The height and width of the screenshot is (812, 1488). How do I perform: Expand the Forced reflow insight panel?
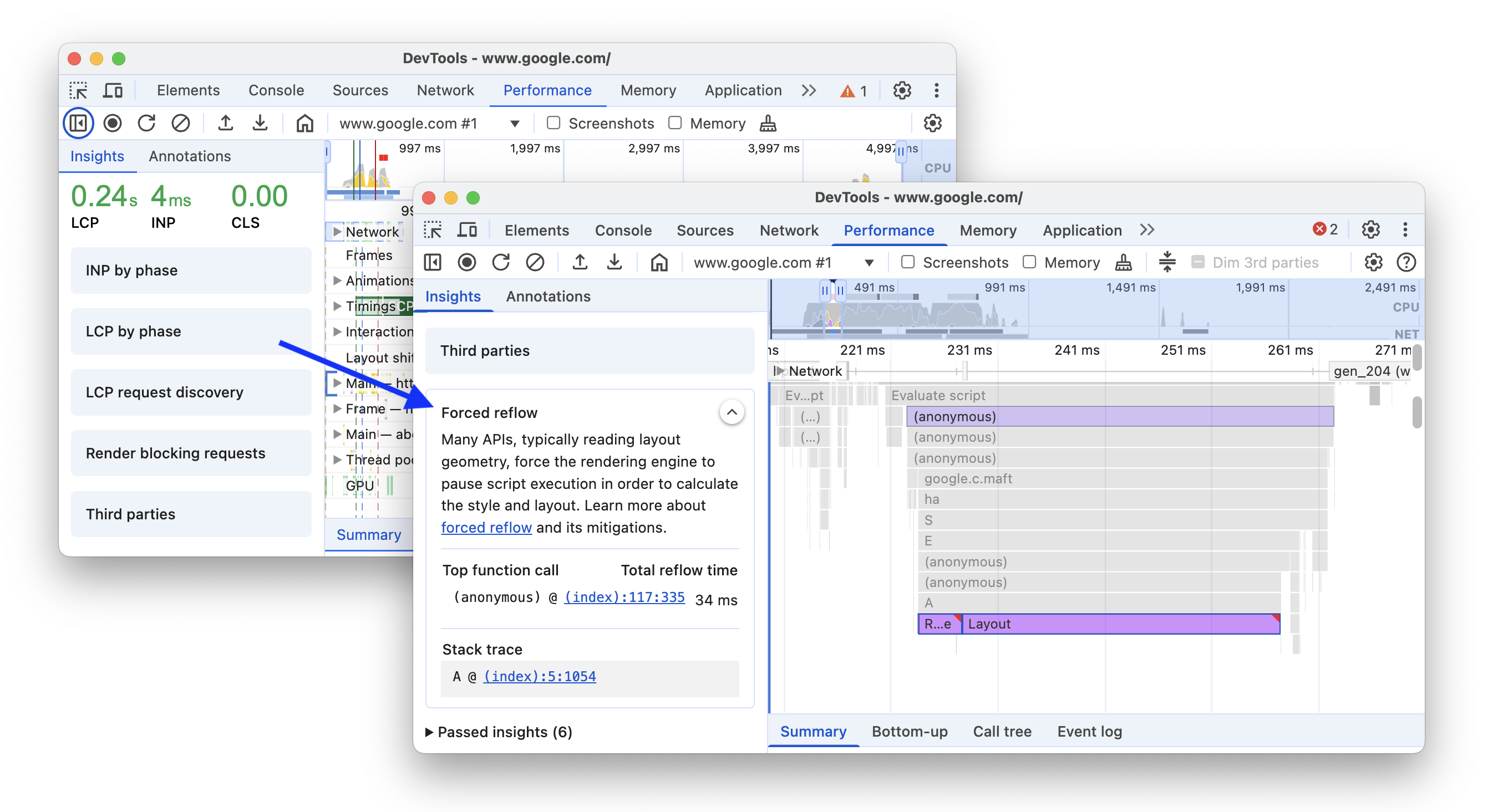(x=731, y=412)
